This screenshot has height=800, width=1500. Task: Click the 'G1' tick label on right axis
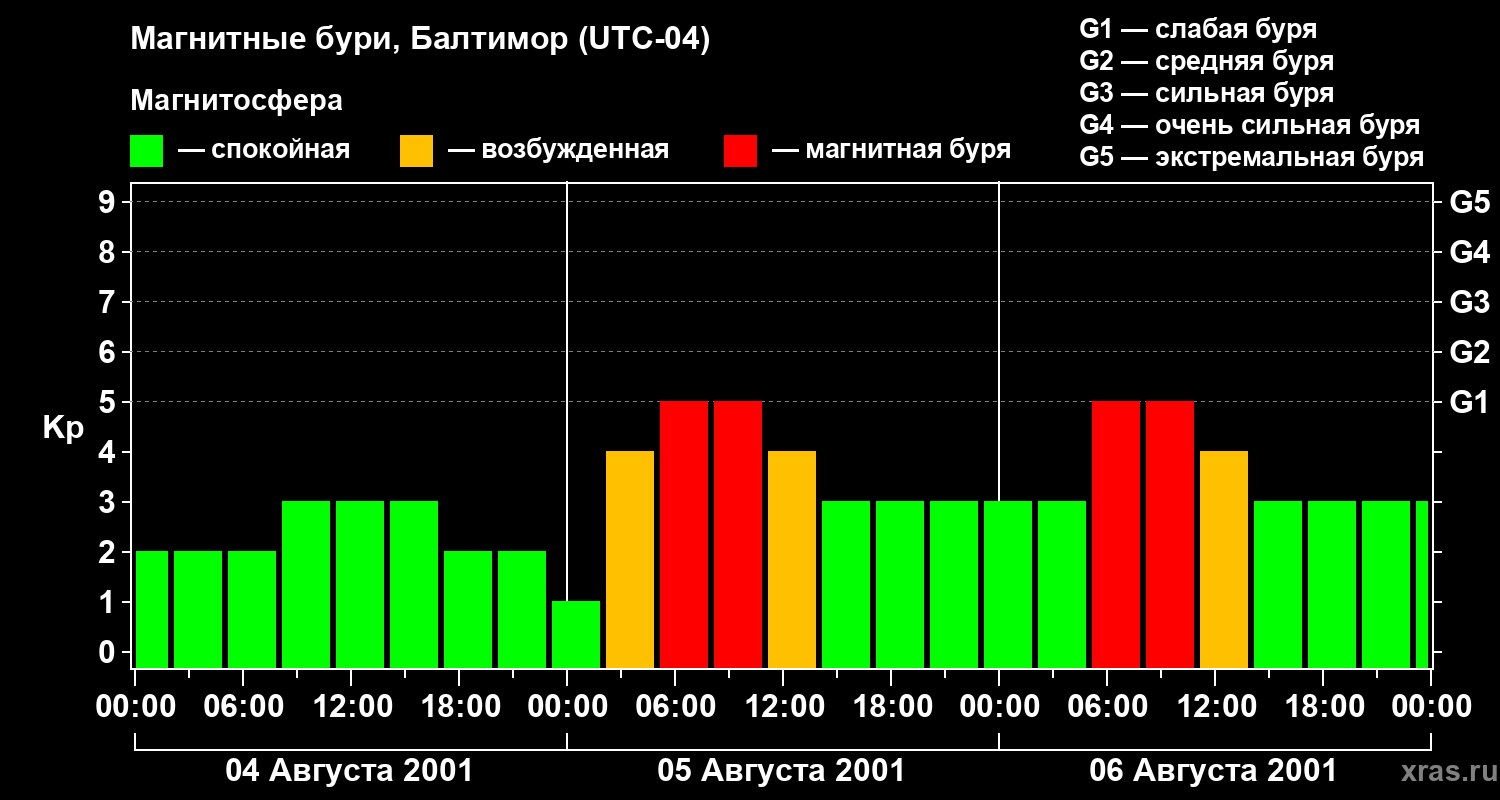(1469, 402)
